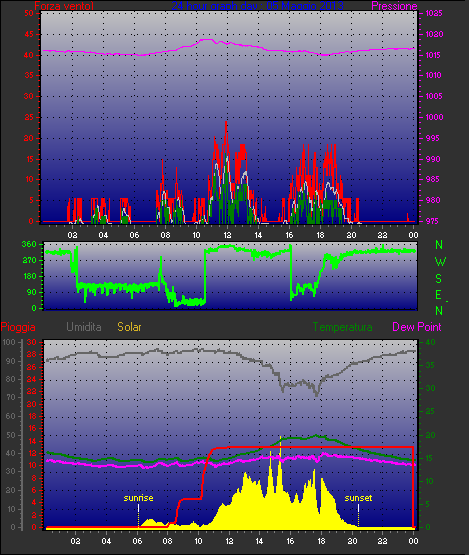This screenshot has width=469, height=555.
Task: Click the gray '60' humidity axis value
Action: 11,416
